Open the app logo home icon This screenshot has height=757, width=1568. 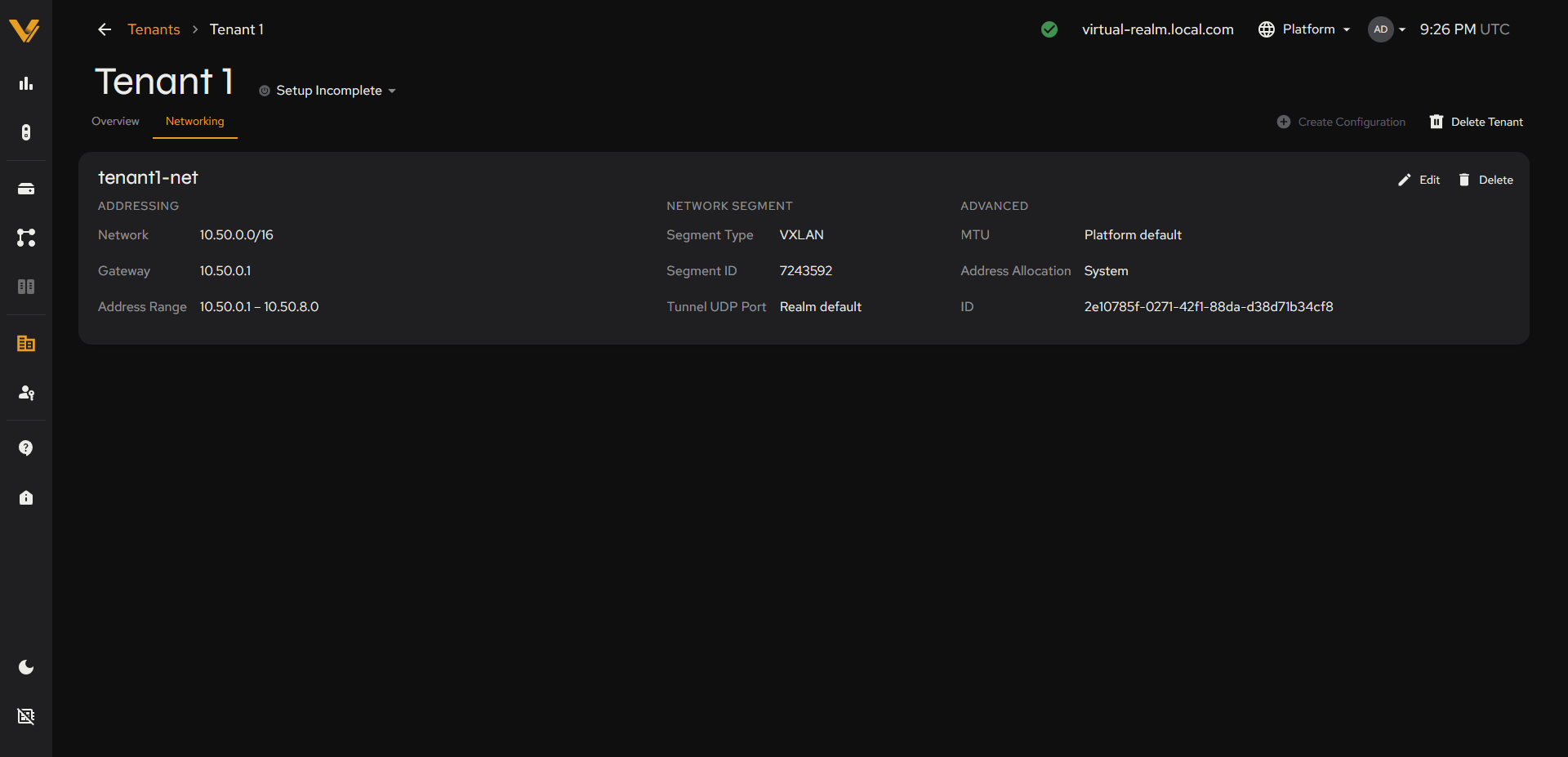(24, 31)
